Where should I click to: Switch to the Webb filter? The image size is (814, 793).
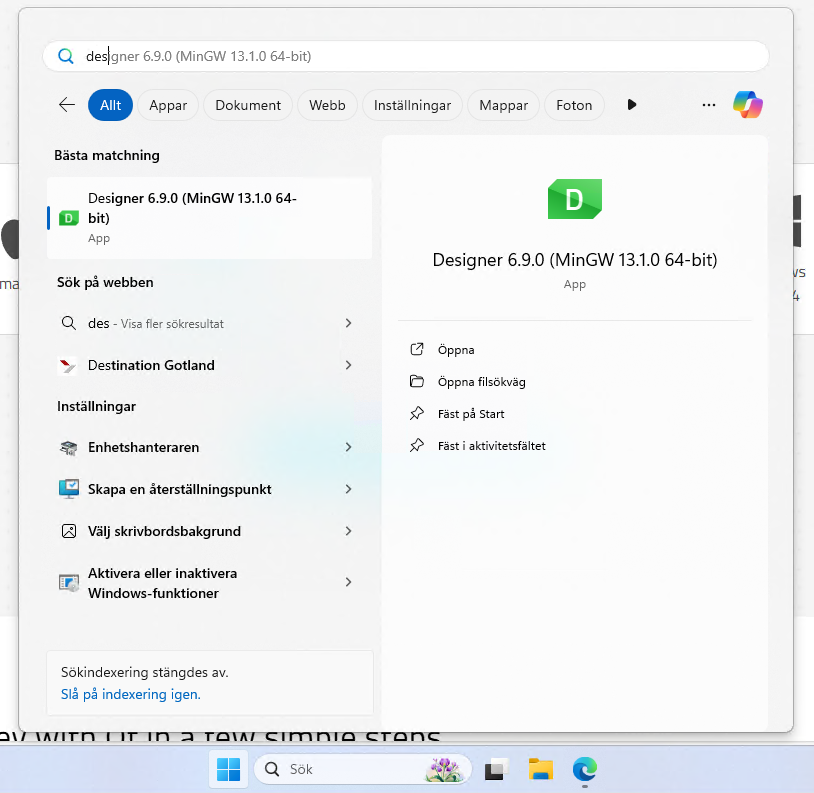(328, 105)
